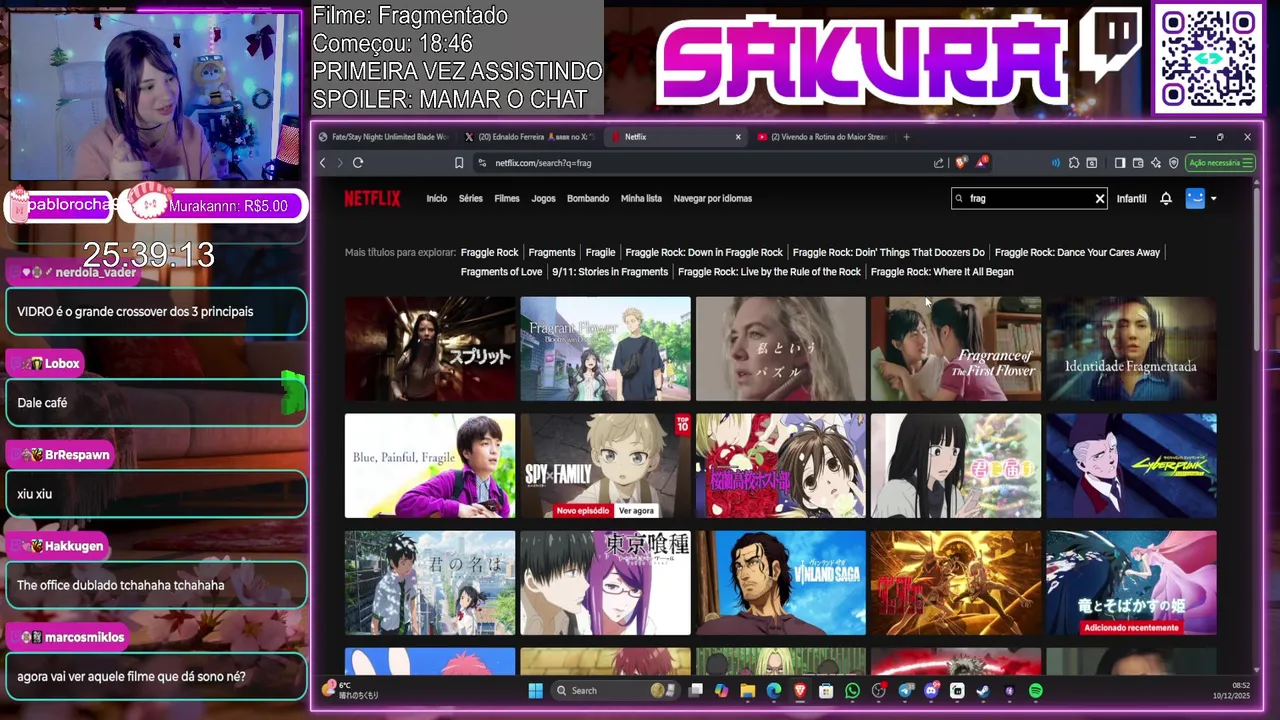Focus the Netflix search field containing 'frag'

[x=1030, y=198]
